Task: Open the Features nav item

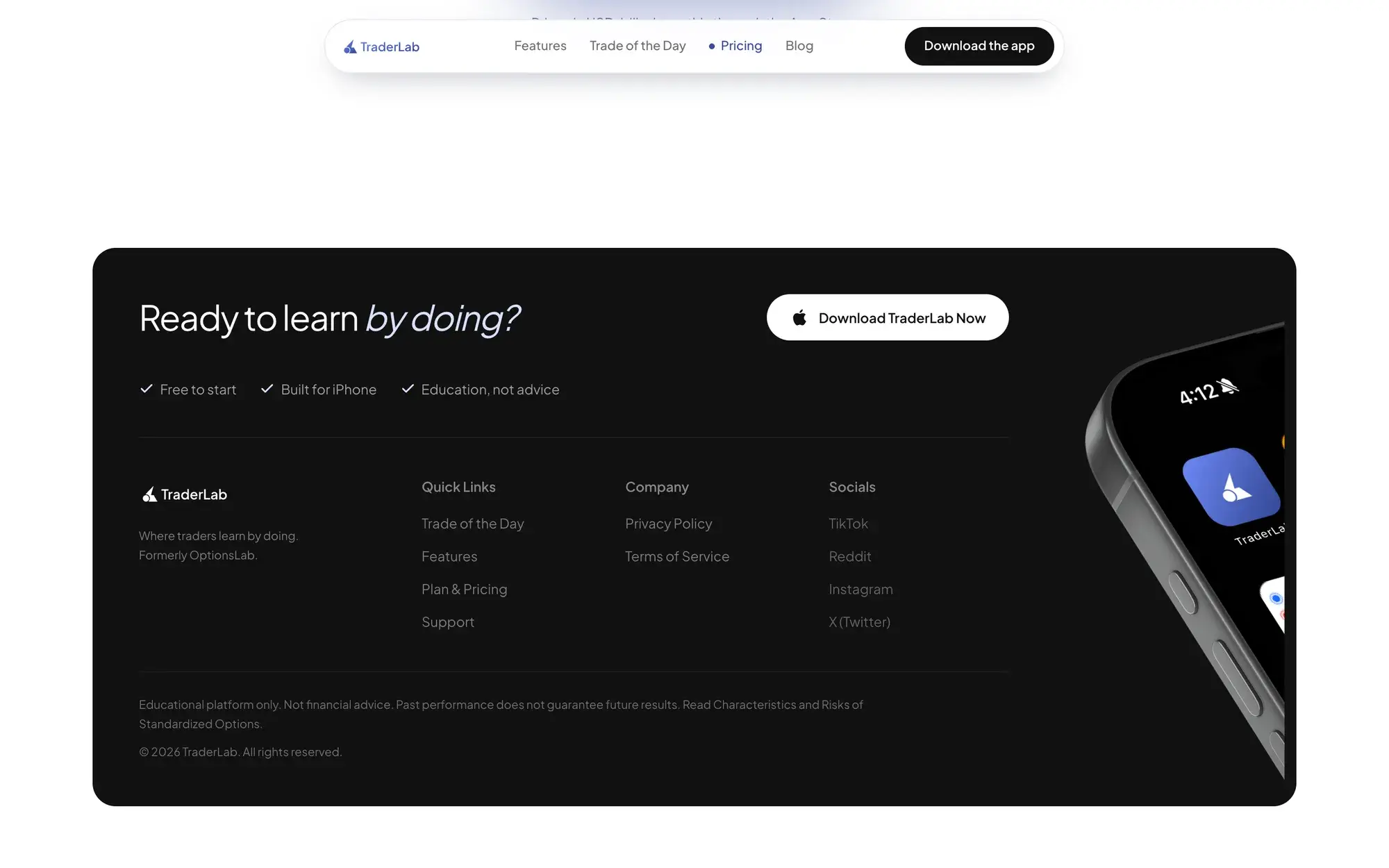Action: point(540,46)
